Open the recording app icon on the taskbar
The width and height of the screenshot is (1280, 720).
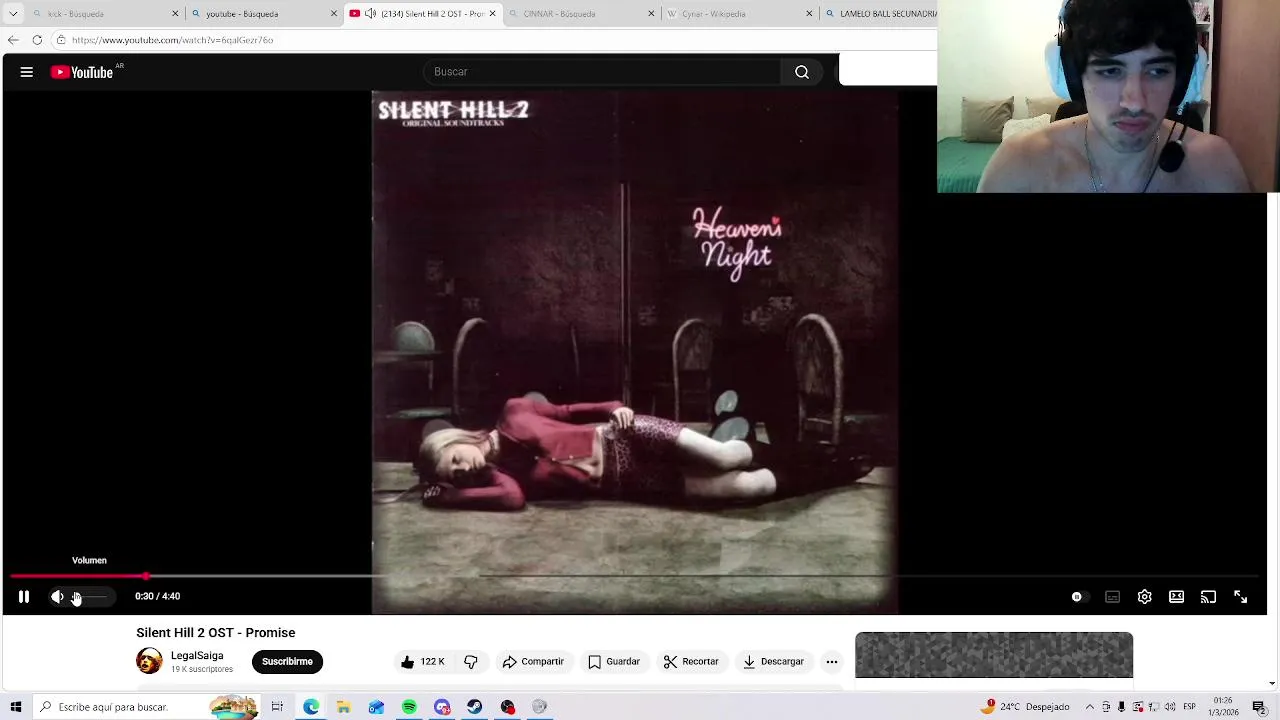508,707
